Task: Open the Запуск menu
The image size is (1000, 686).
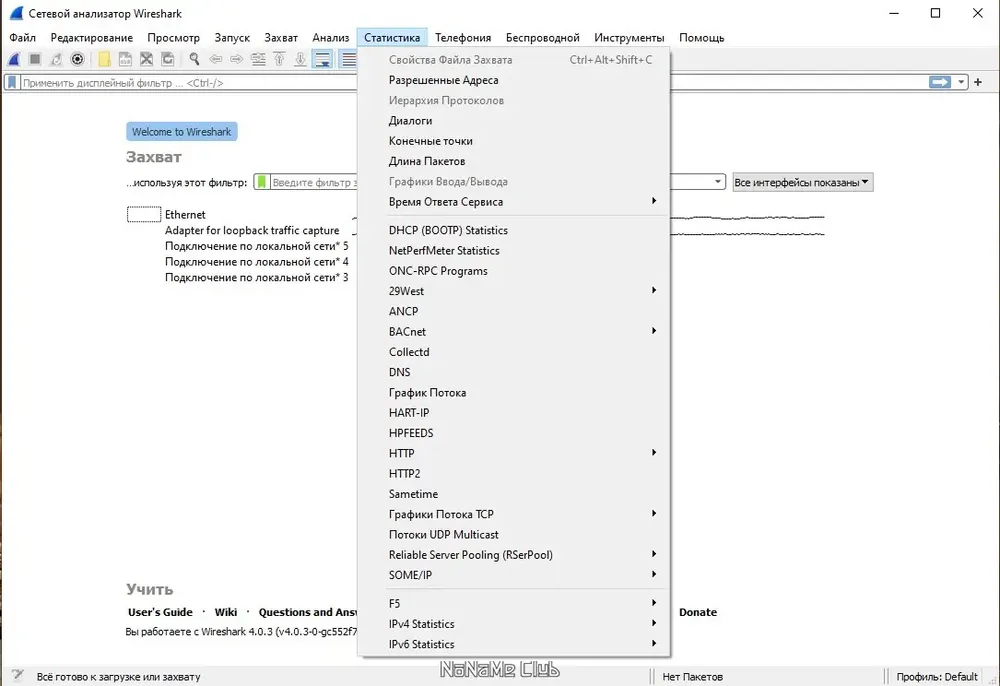Action: [232, 38]
